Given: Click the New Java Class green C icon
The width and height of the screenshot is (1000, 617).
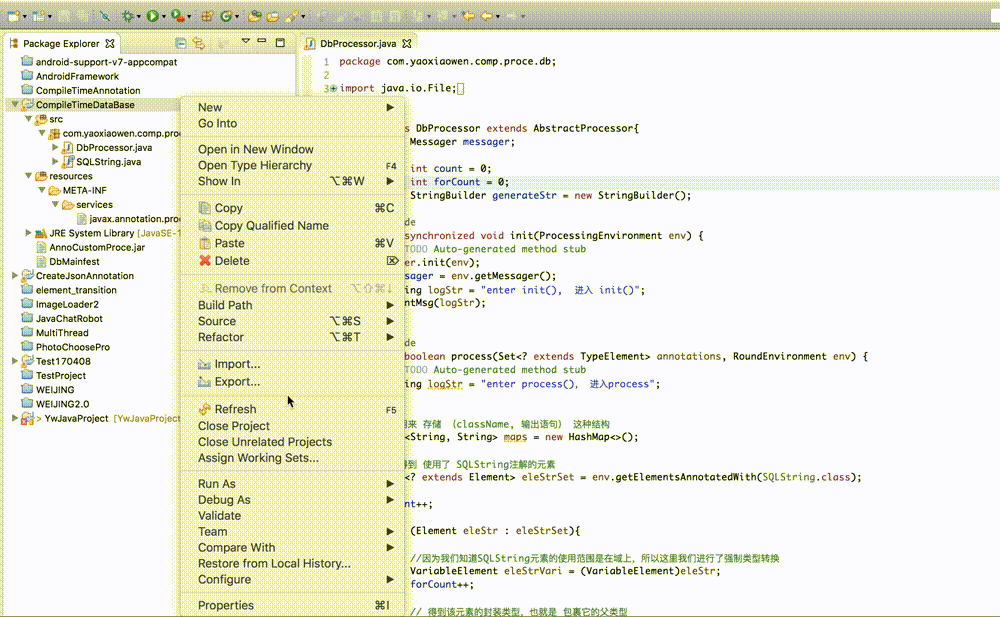Looking at the screenshot, I should click(x=226, y=16).
